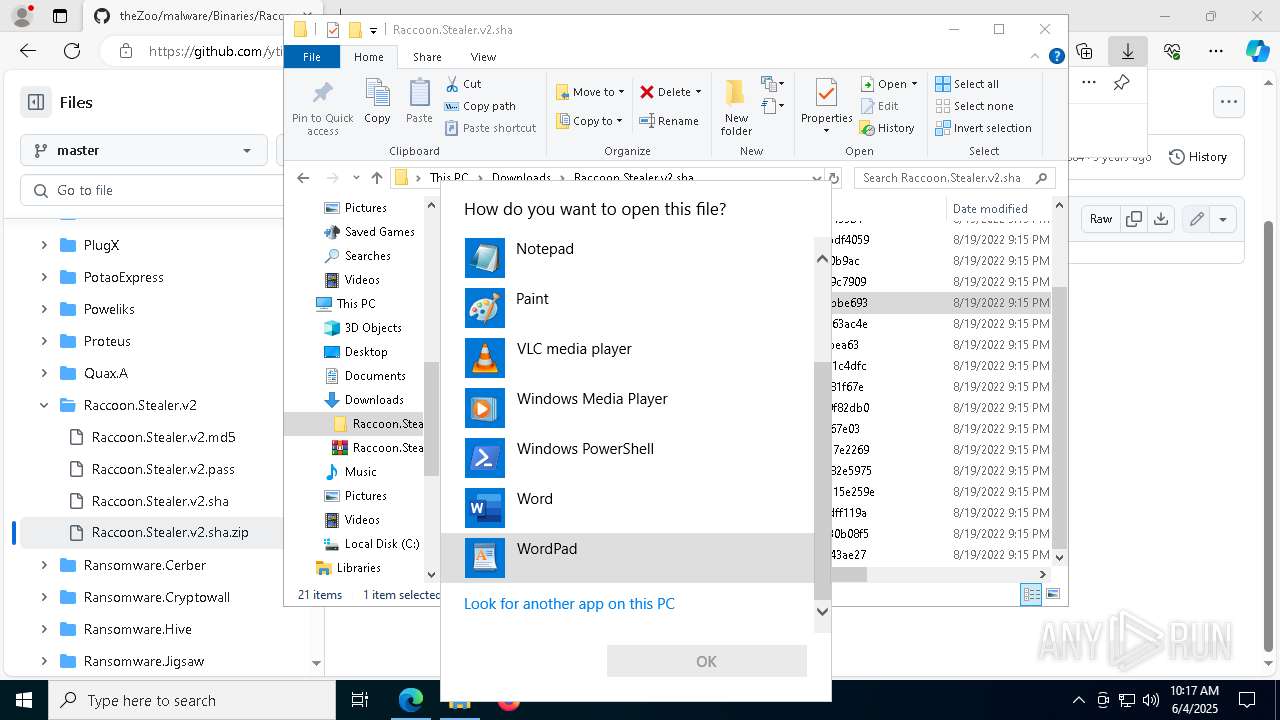The image size is (1280, 720).
Task: Open Microsoft Edge from taskbar
Action: (x=411, y=700)
